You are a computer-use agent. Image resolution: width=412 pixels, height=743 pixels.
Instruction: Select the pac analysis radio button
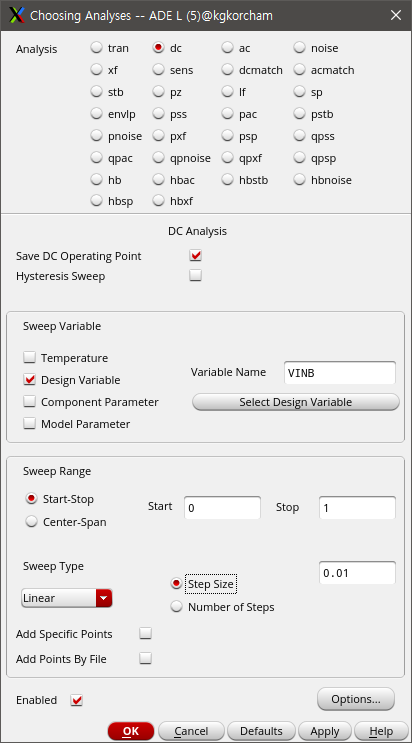[x=228, y=114]
